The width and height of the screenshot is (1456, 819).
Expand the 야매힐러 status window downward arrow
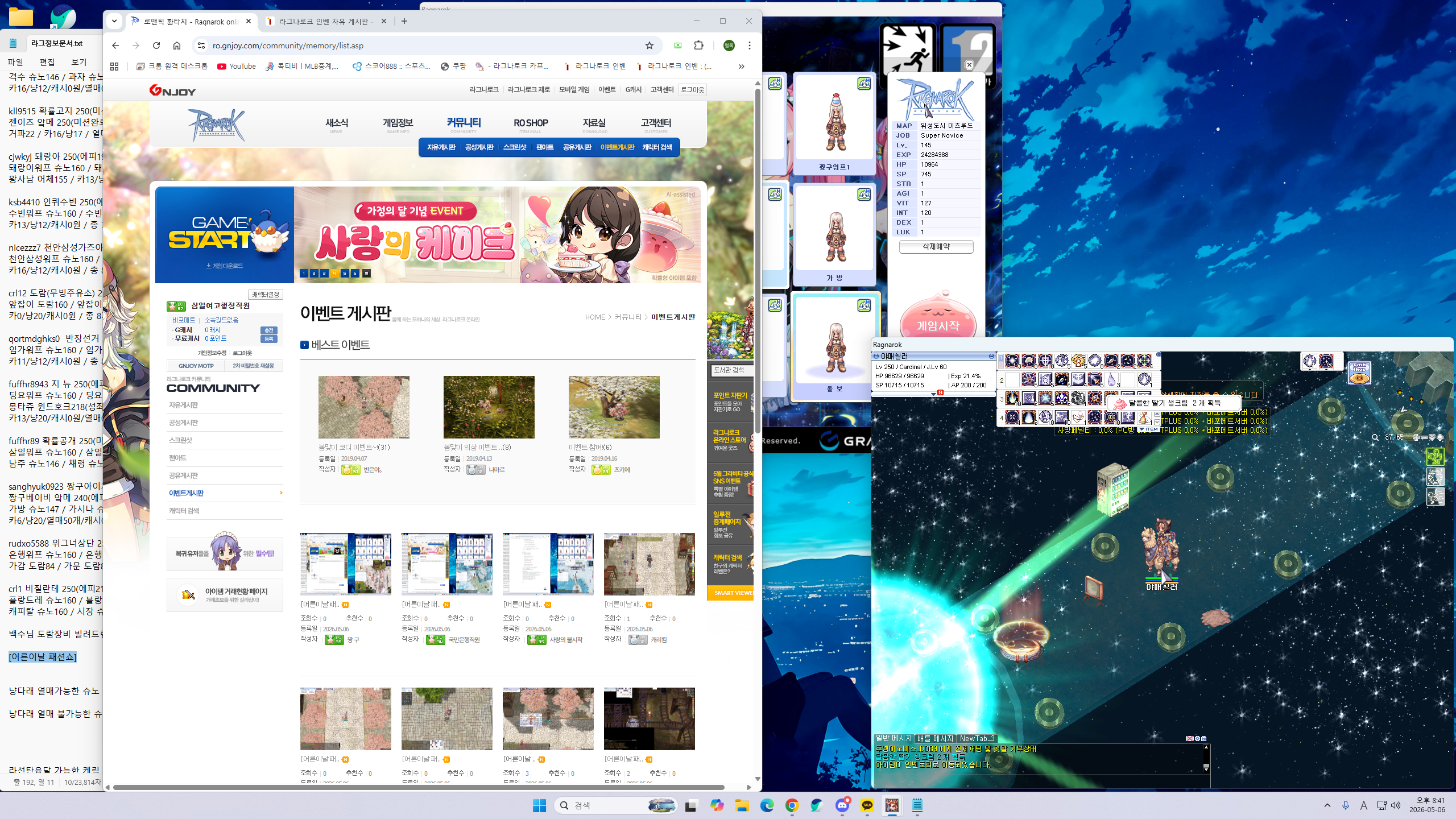click(933, 394)
